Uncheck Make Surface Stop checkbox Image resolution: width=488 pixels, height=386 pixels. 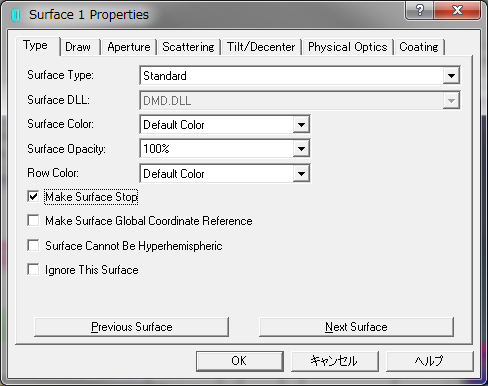pyautogui.click(x=33, y=197)
